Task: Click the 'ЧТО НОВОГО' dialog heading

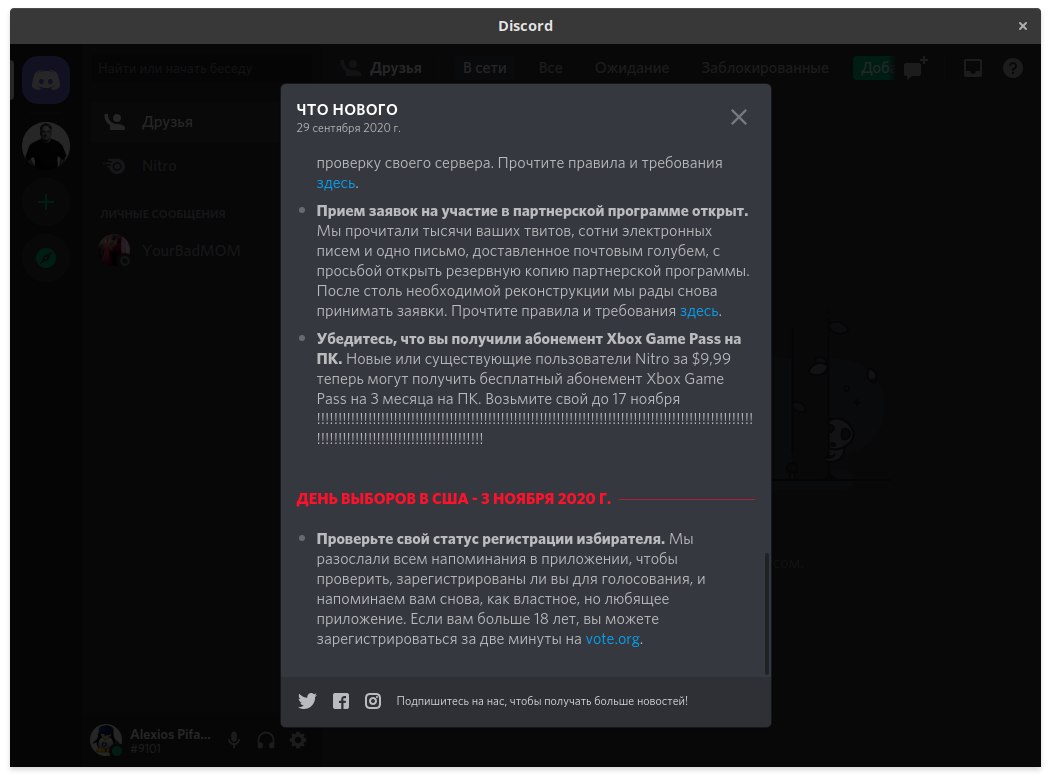Action: [347, 109]
